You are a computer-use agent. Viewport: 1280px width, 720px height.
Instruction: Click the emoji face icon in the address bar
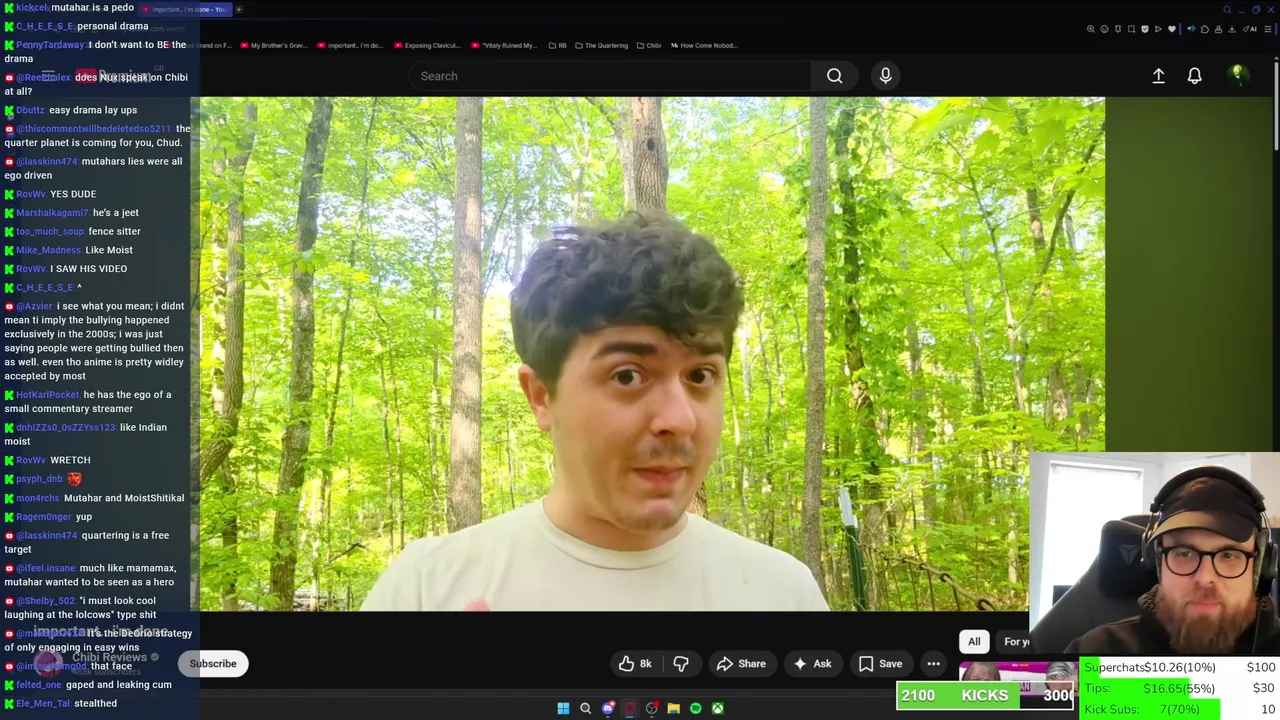coord(1104,29)
